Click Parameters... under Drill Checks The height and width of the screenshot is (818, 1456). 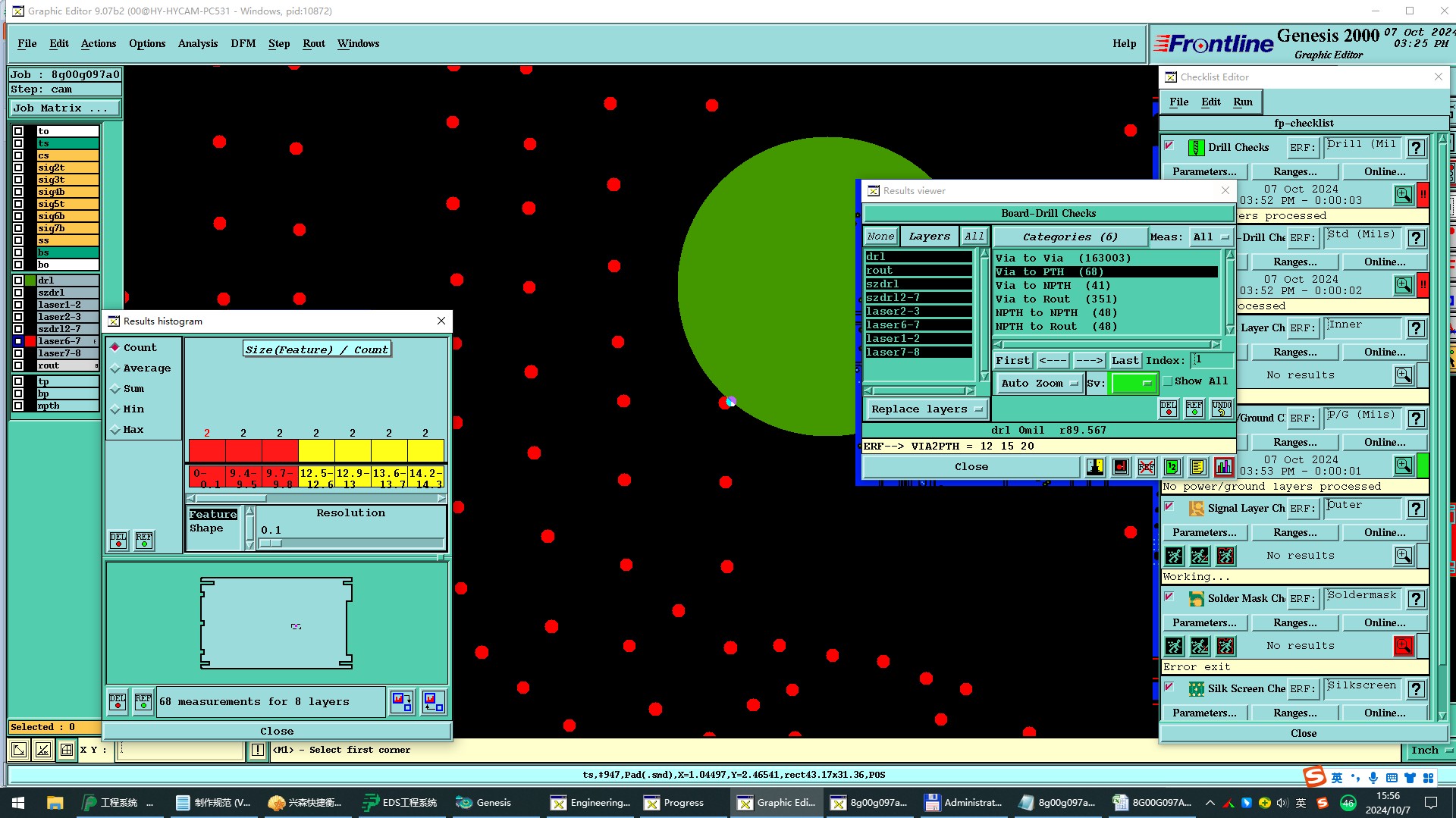click(1204, 172)
